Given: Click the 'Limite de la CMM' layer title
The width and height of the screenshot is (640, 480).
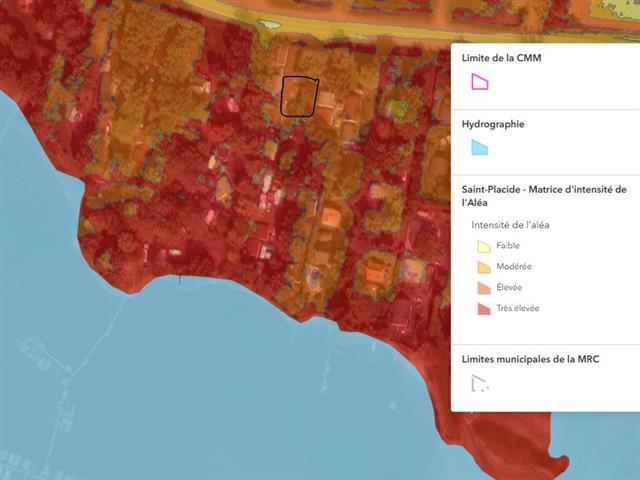Looking at the screenshot, I should coord(501,58).
